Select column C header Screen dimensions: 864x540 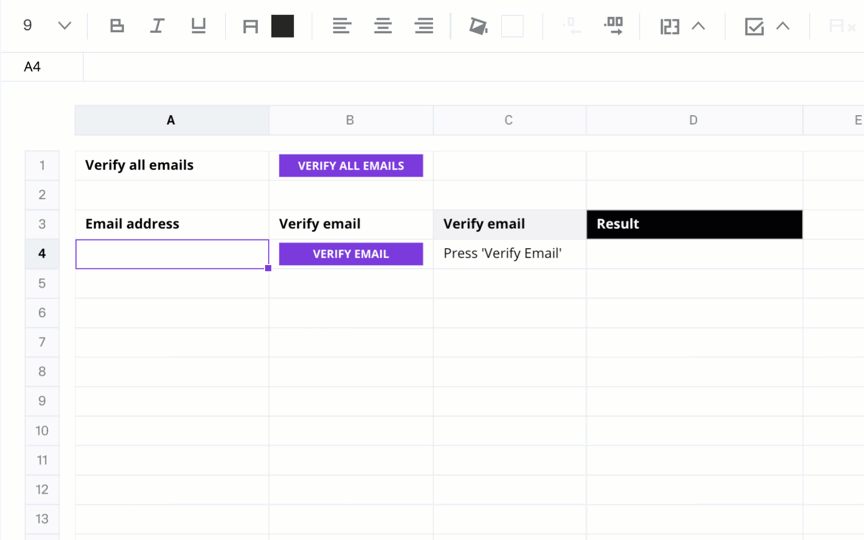pos(509,120)
